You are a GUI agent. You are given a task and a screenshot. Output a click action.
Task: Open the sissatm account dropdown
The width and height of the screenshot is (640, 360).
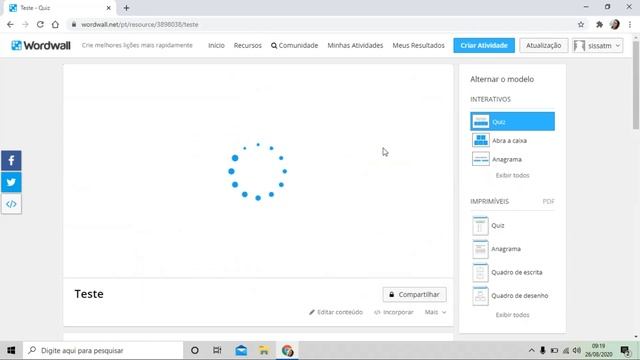point(598,45)
